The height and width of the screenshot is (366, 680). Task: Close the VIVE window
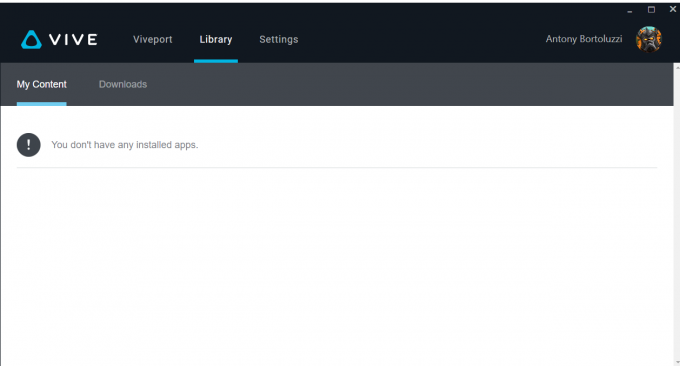coord(673,9)
